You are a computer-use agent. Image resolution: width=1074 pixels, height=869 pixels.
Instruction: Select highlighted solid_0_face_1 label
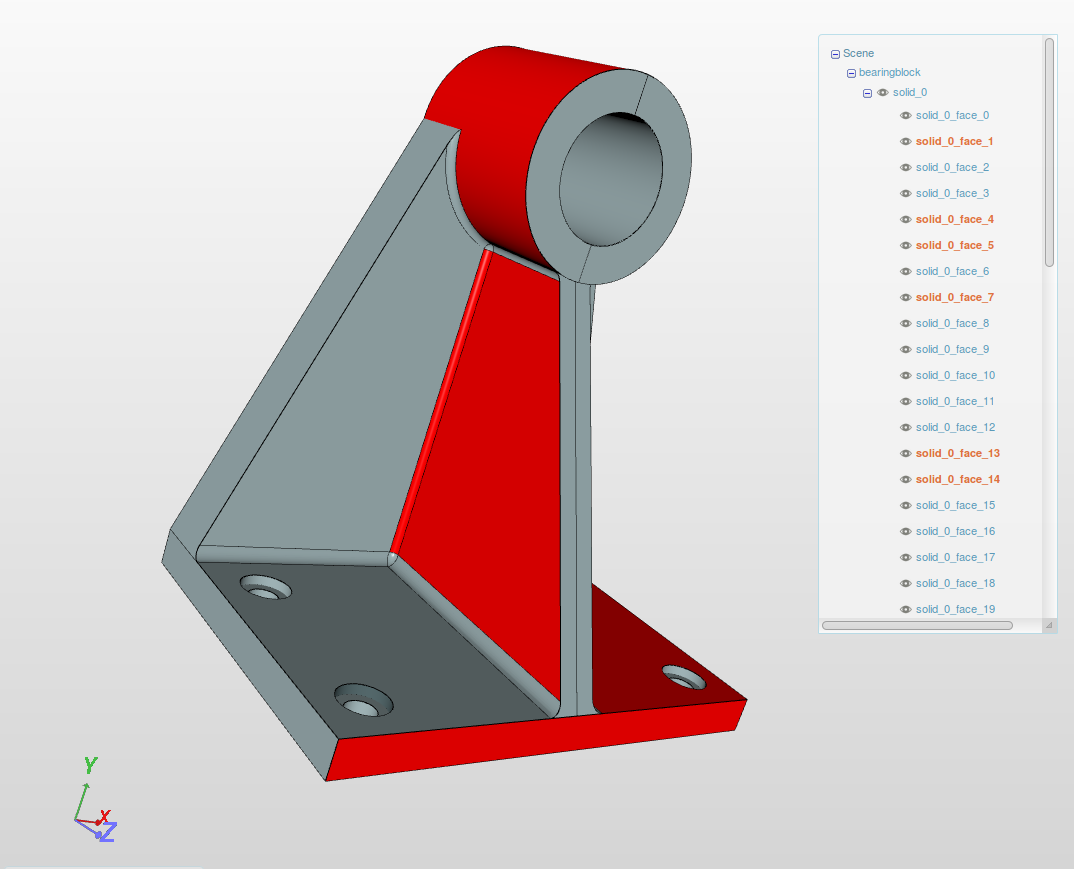(954, 142)
